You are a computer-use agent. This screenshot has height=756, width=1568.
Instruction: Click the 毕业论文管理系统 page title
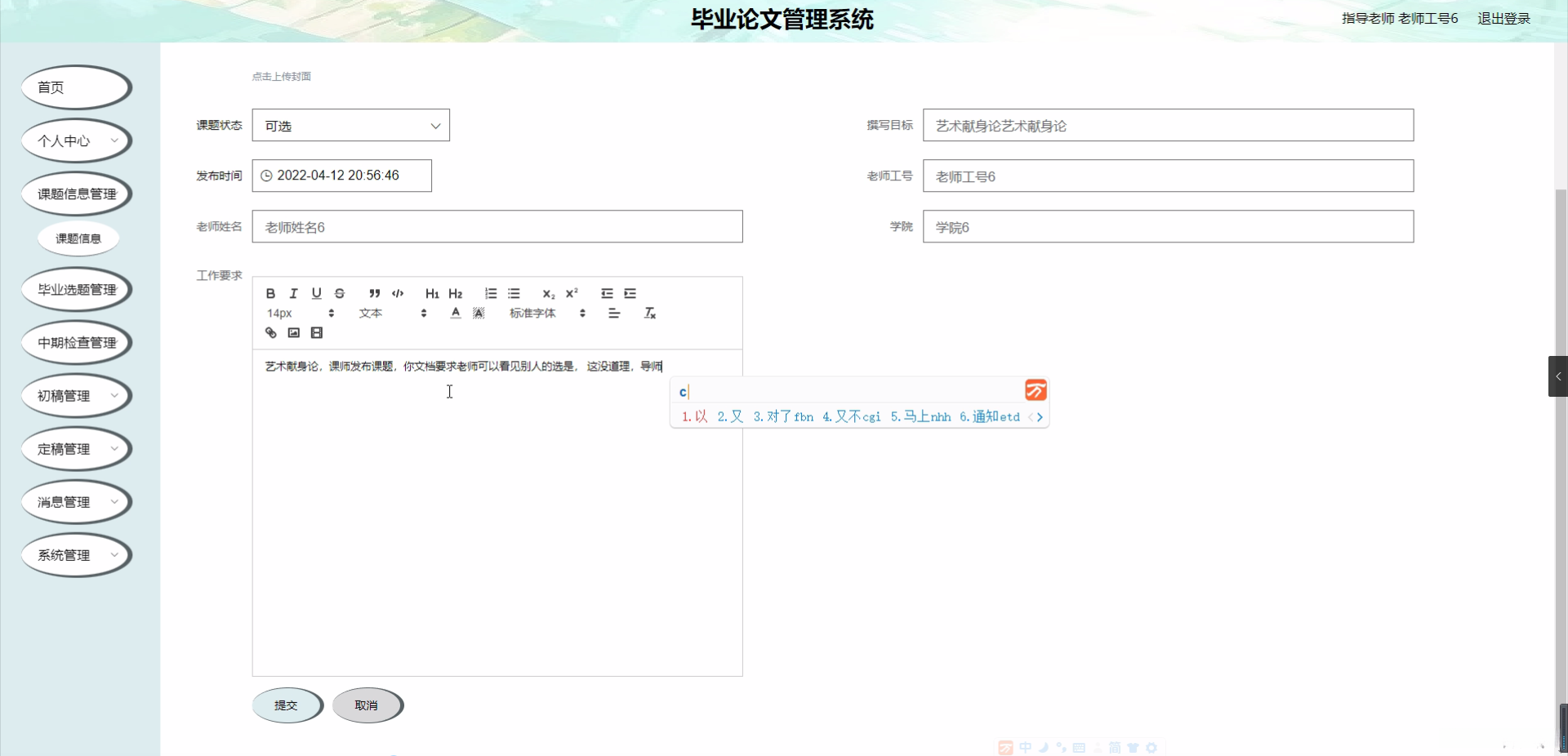pos(782,20)
